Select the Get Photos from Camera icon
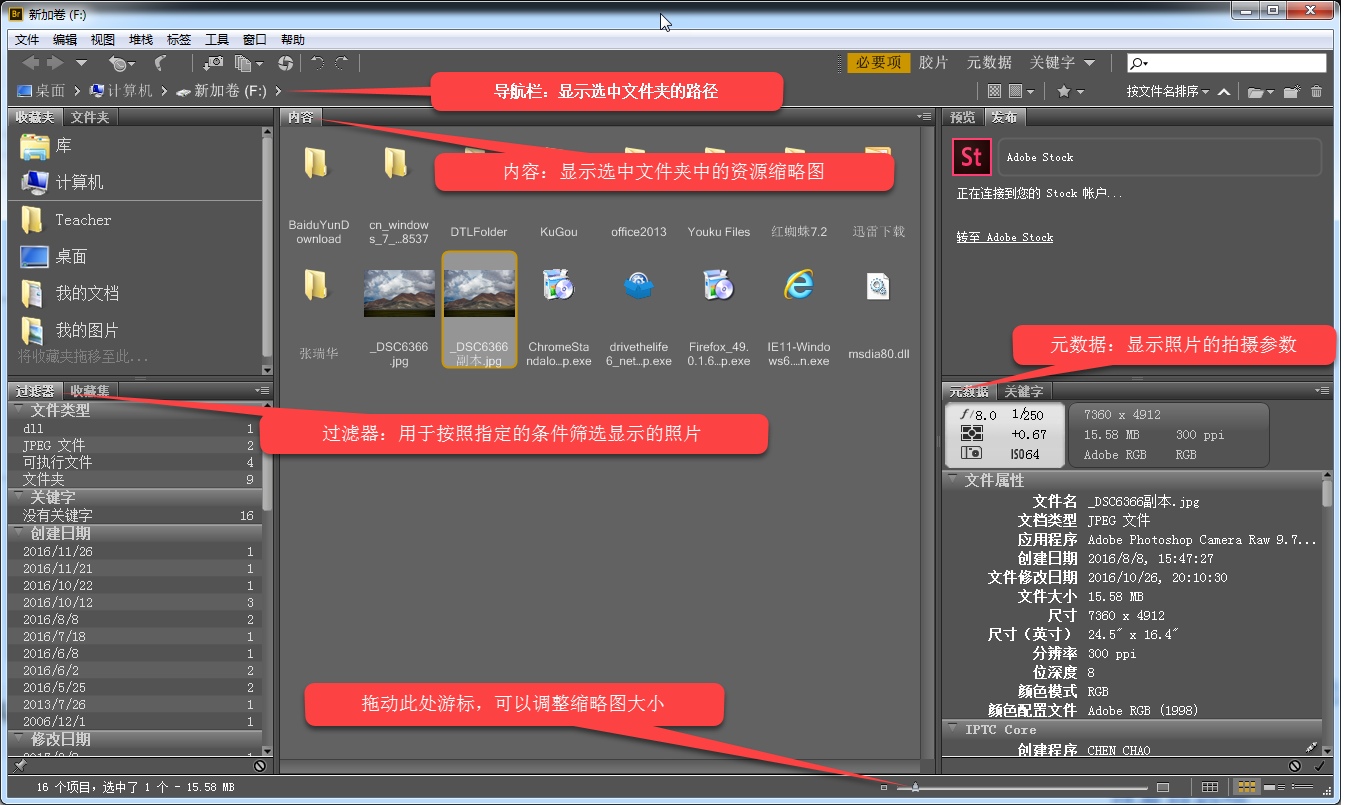Screen dimensions: 1348x805 pyautogui.click(x=216, y=62)
